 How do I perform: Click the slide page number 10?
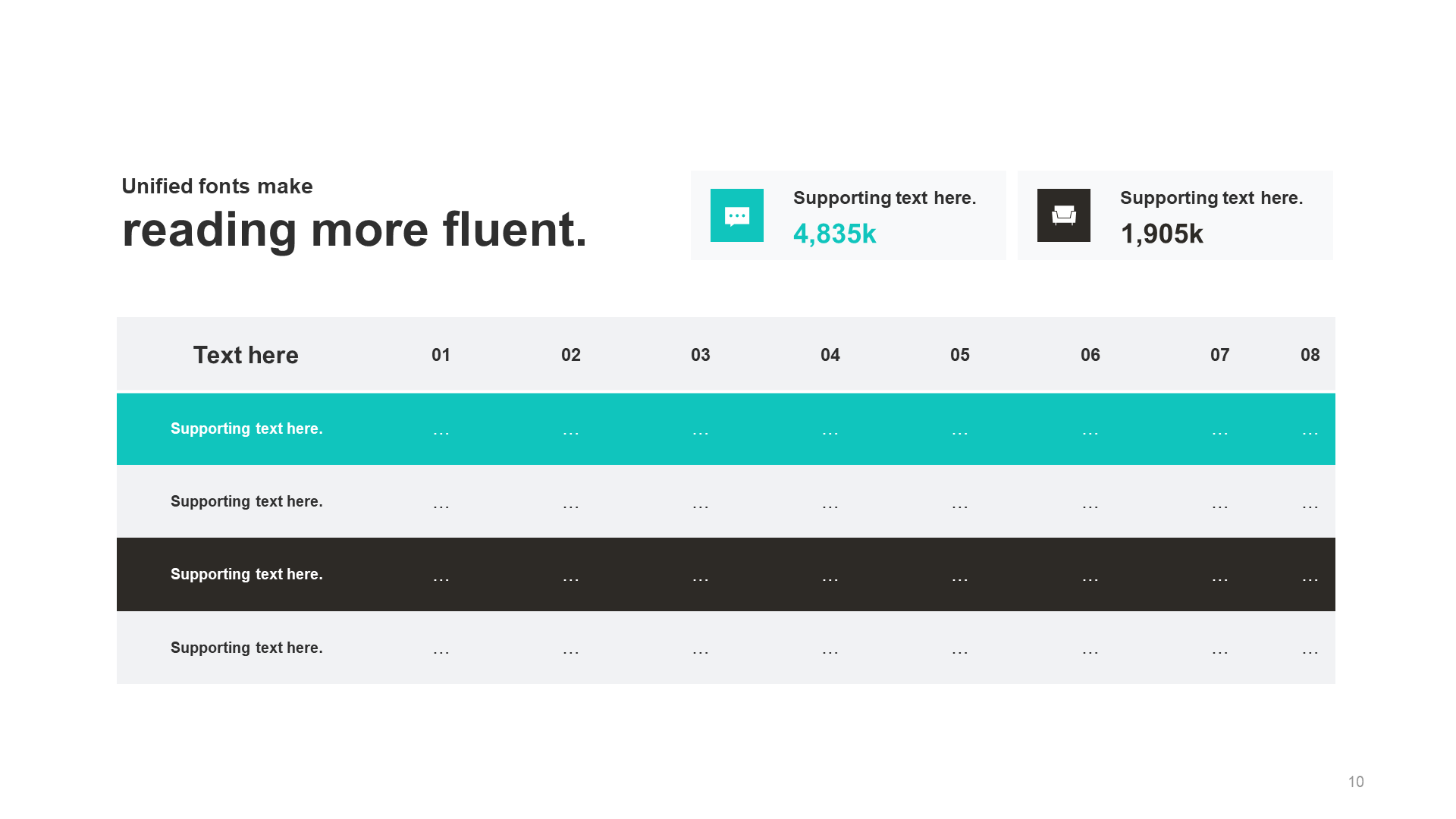click(1355, 782)
